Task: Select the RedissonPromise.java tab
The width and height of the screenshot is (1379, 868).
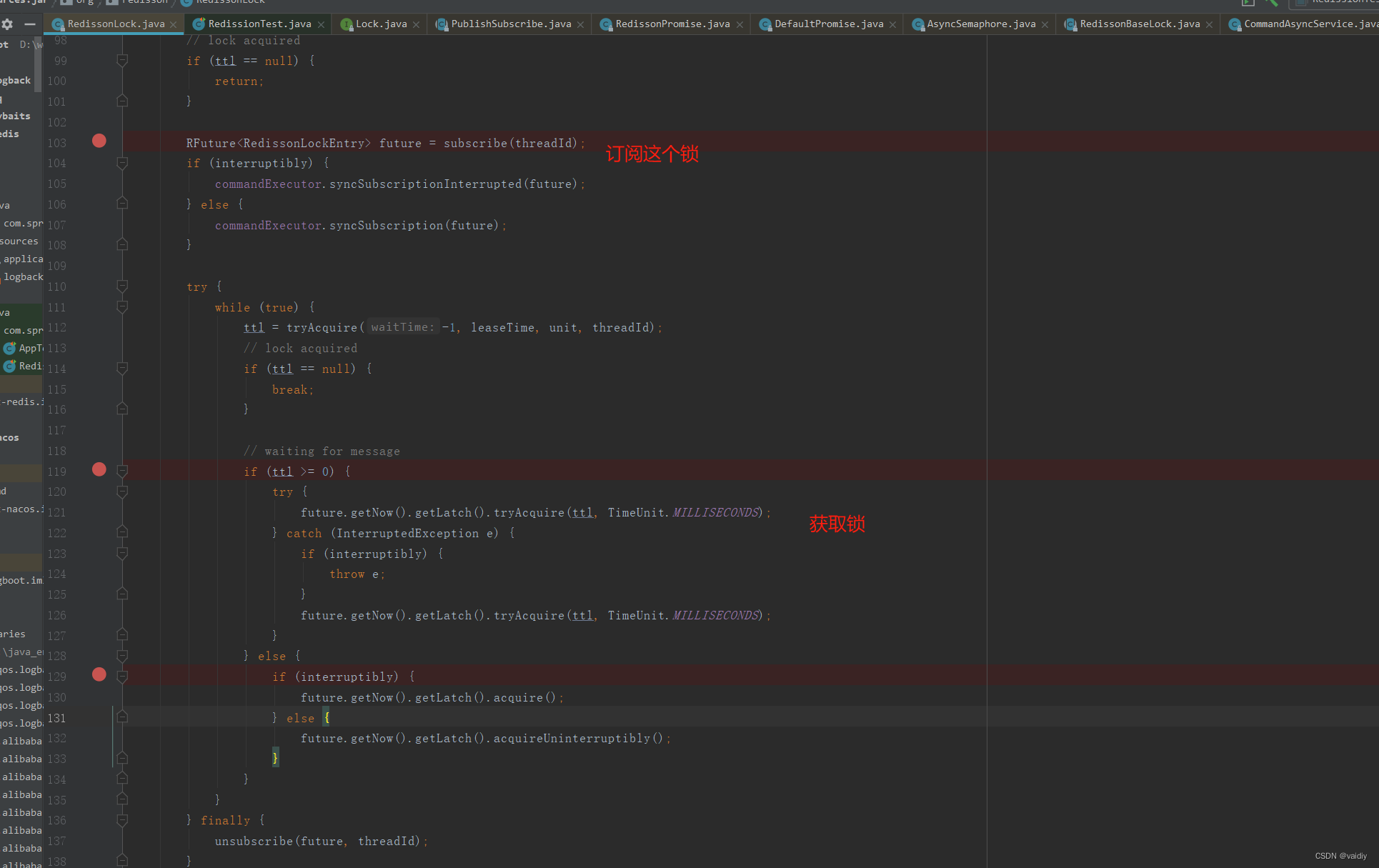Action: pyautogui.click(x=672, y=24)
